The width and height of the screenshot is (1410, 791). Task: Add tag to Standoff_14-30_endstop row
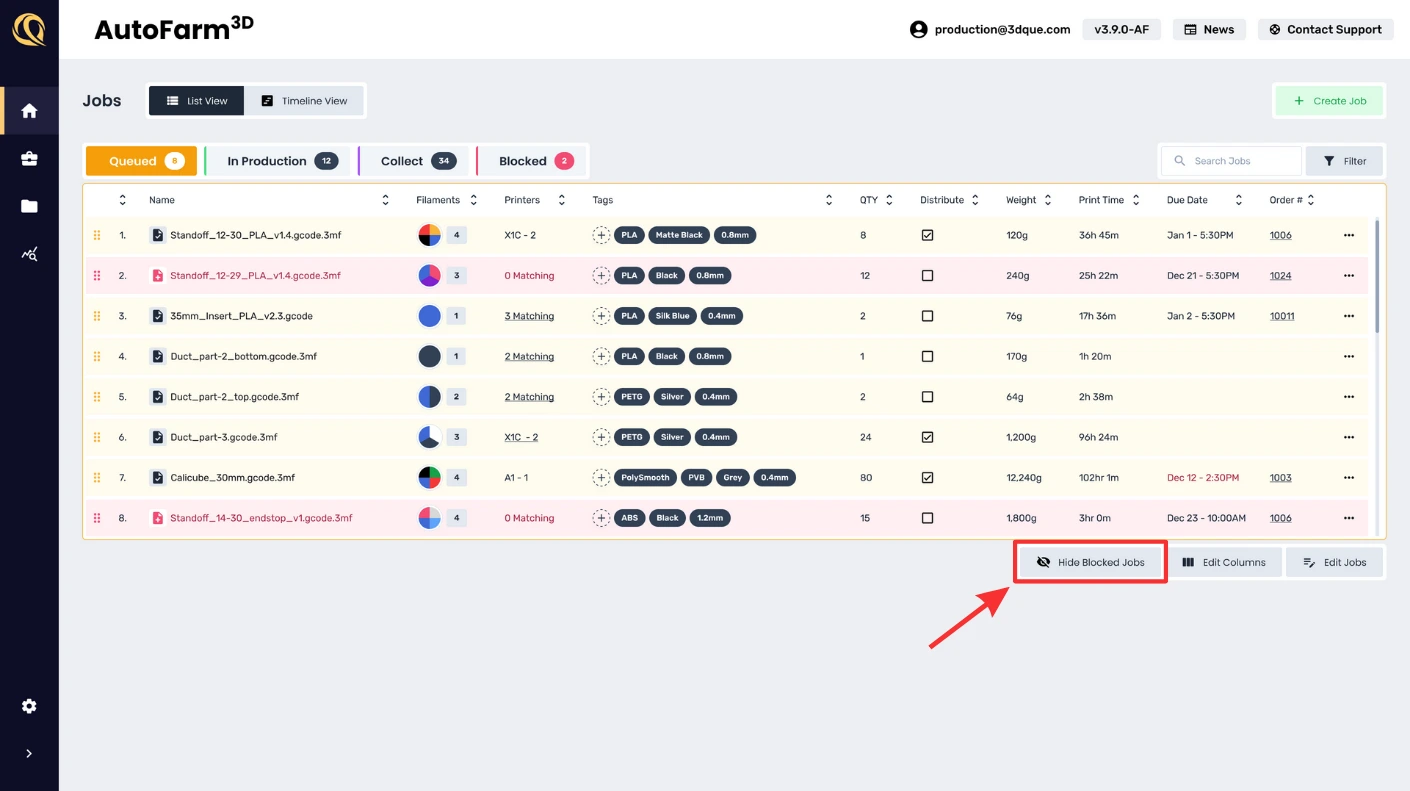tap(601, 518)
